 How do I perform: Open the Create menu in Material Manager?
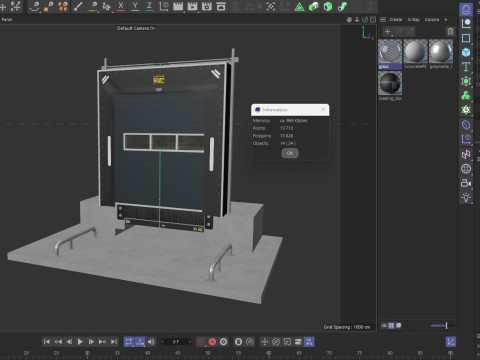coord(396,19)
